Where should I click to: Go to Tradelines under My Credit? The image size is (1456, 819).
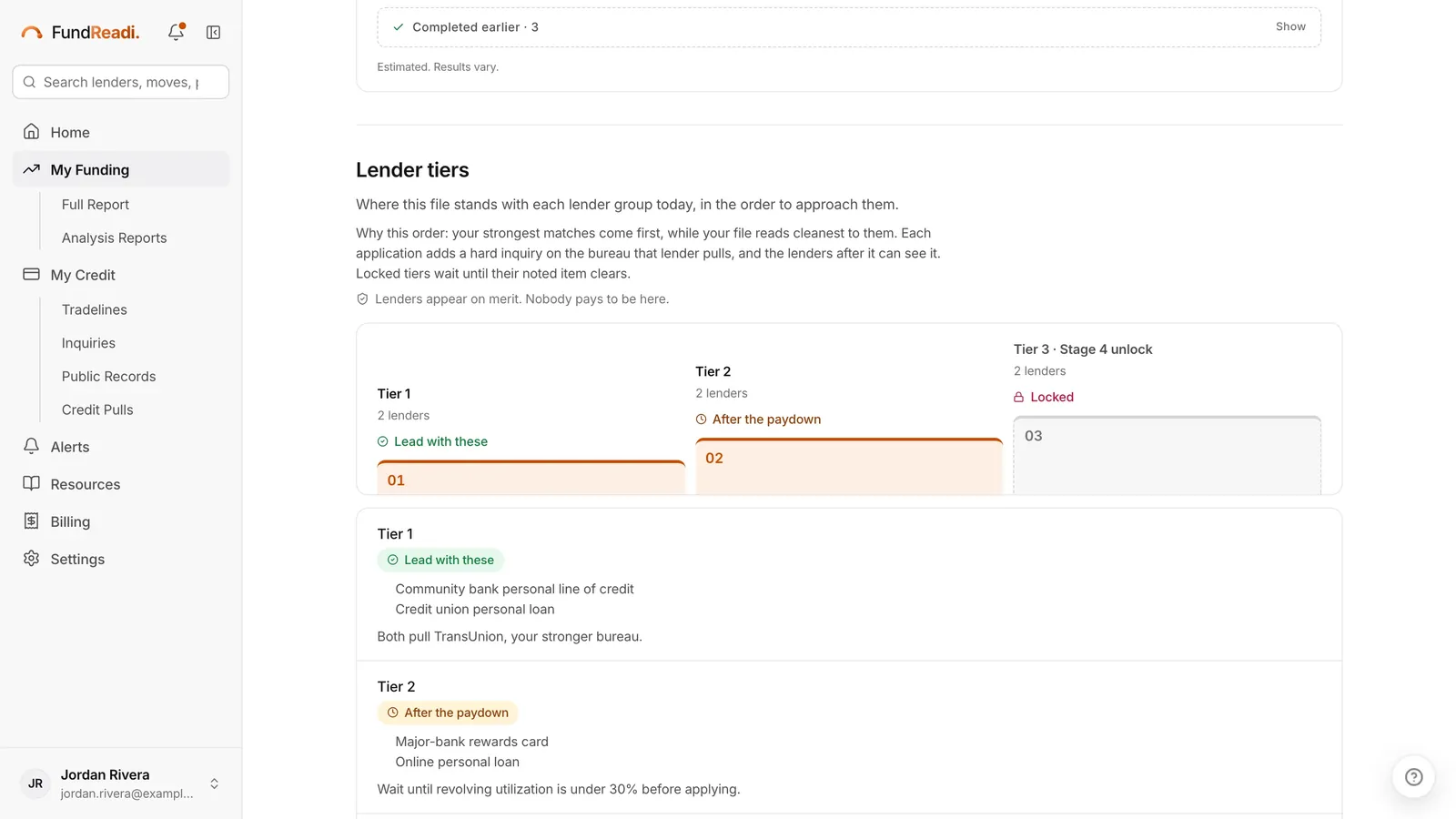tap(95, 309)
